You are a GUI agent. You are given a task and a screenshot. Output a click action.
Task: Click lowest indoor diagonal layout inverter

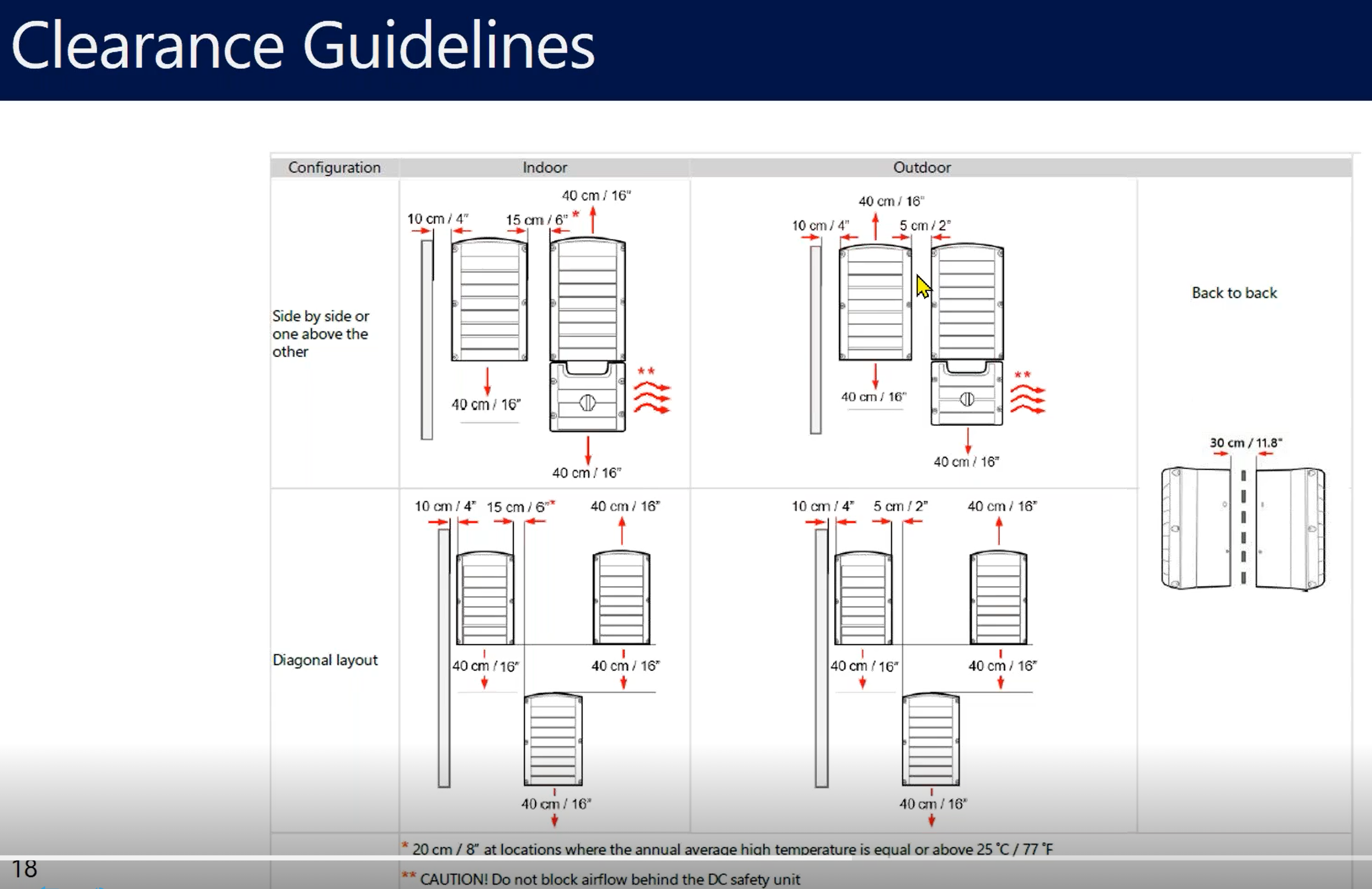(x=553, y=740)
